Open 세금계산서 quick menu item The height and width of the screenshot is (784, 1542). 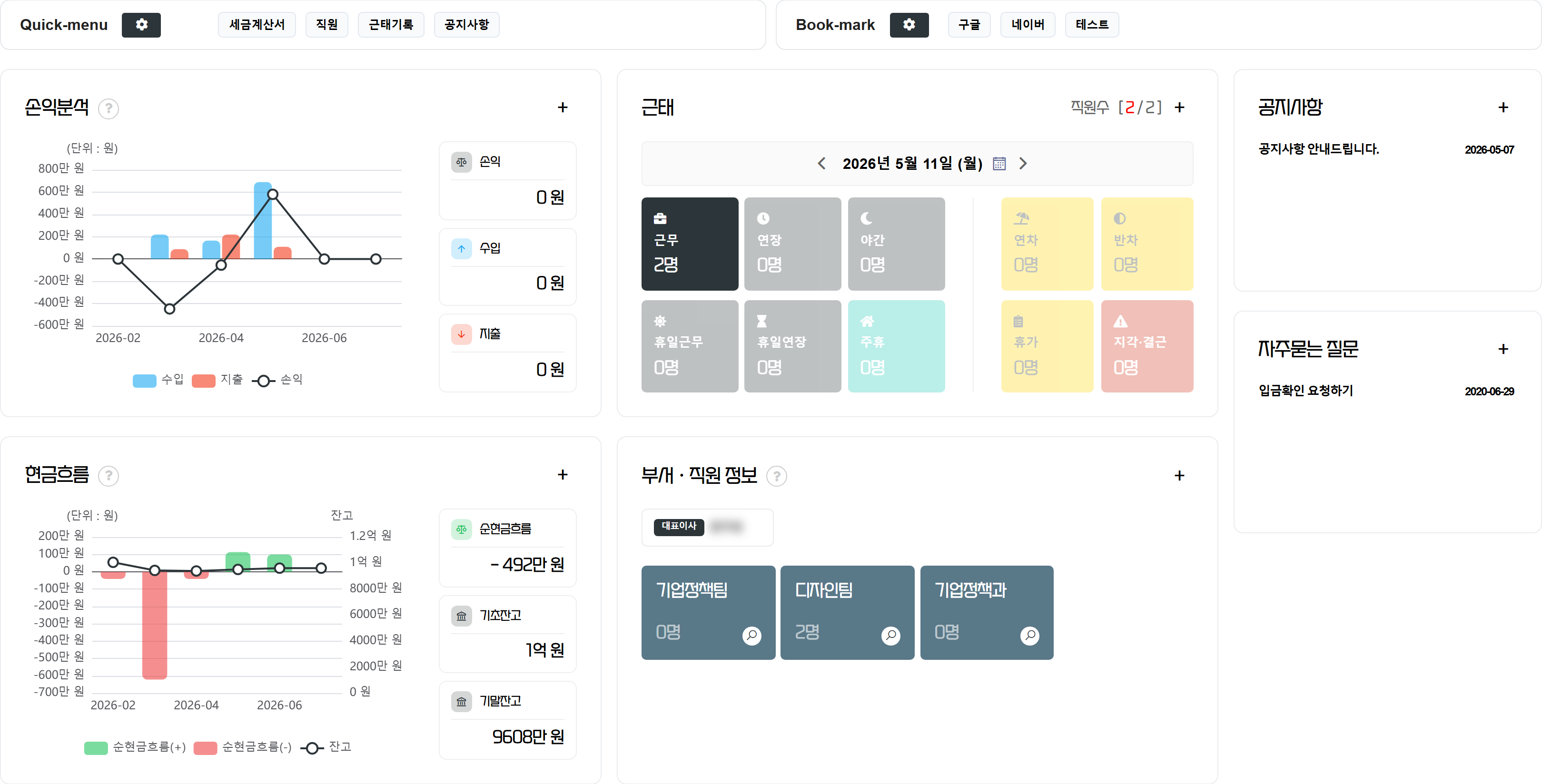click(257, 25)
